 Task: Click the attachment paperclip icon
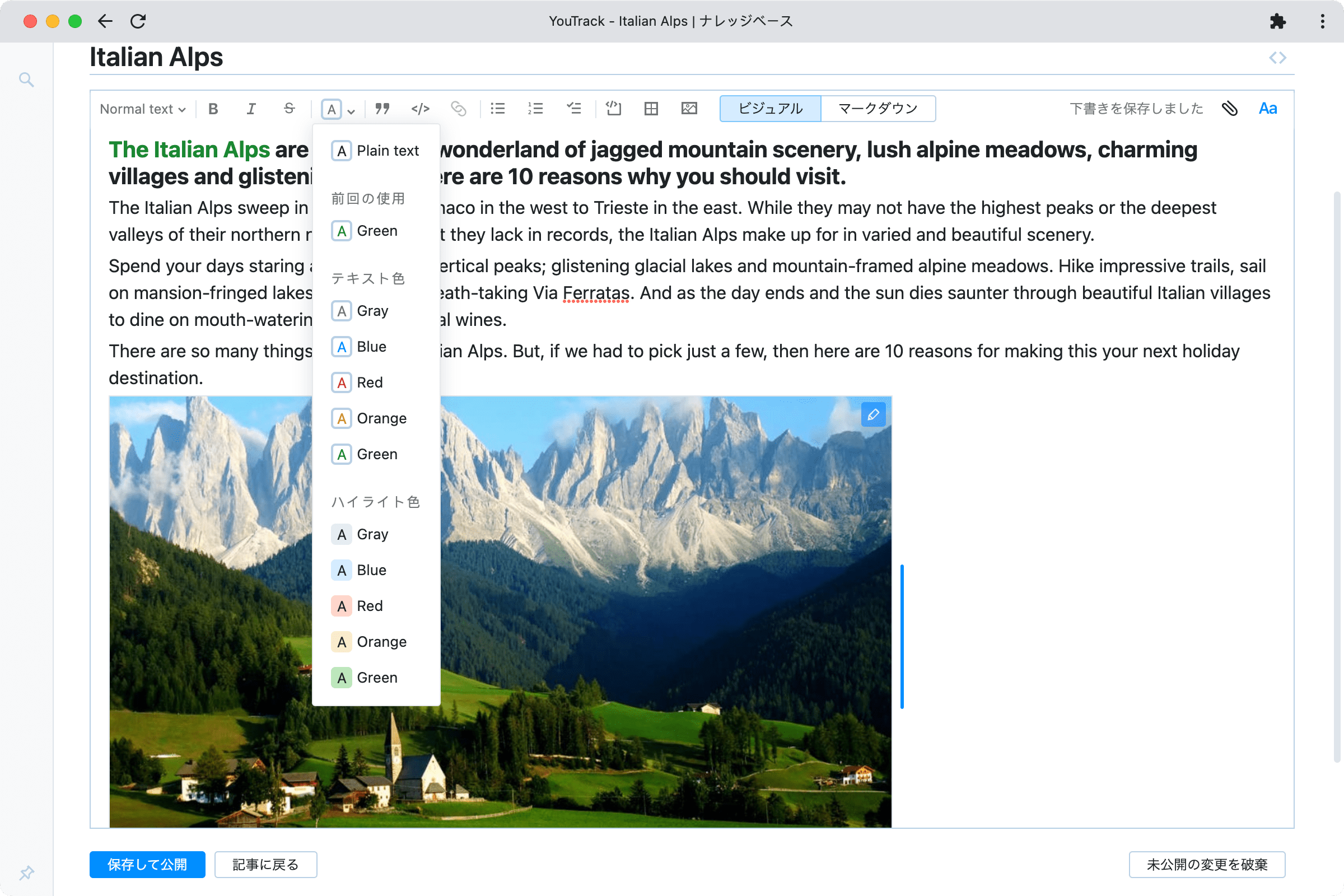pos(1230,109)
